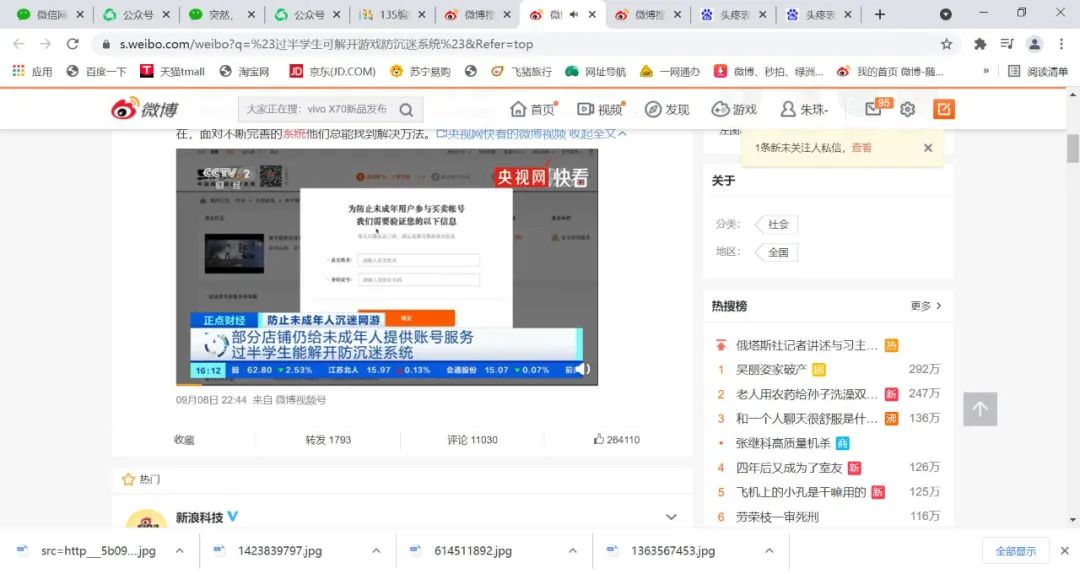Image resolution: width=1080 pixels, height=574 pixels.
Task: Open the media control icon in toolbar
Action: click(1007, 44)
